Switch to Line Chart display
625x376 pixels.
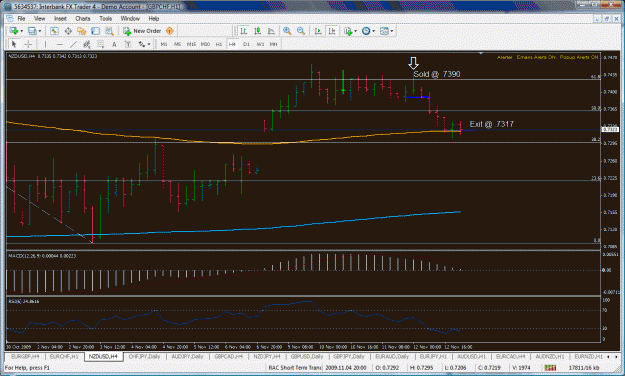[271, 31]
